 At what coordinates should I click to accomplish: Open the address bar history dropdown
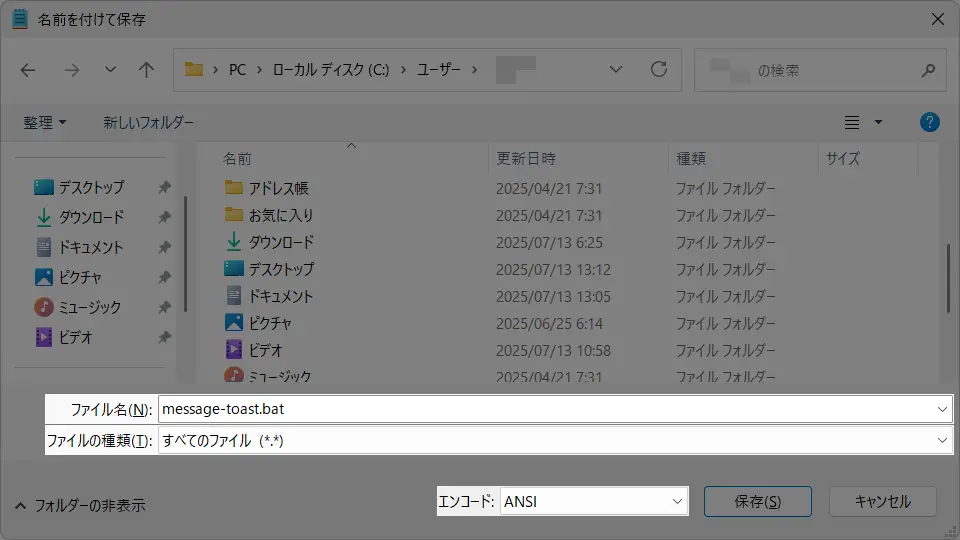pos(616,70)
